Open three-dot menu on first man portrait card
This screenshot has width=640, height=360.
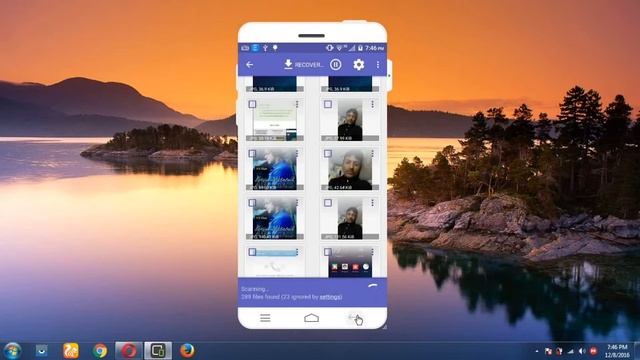point(372,104)
